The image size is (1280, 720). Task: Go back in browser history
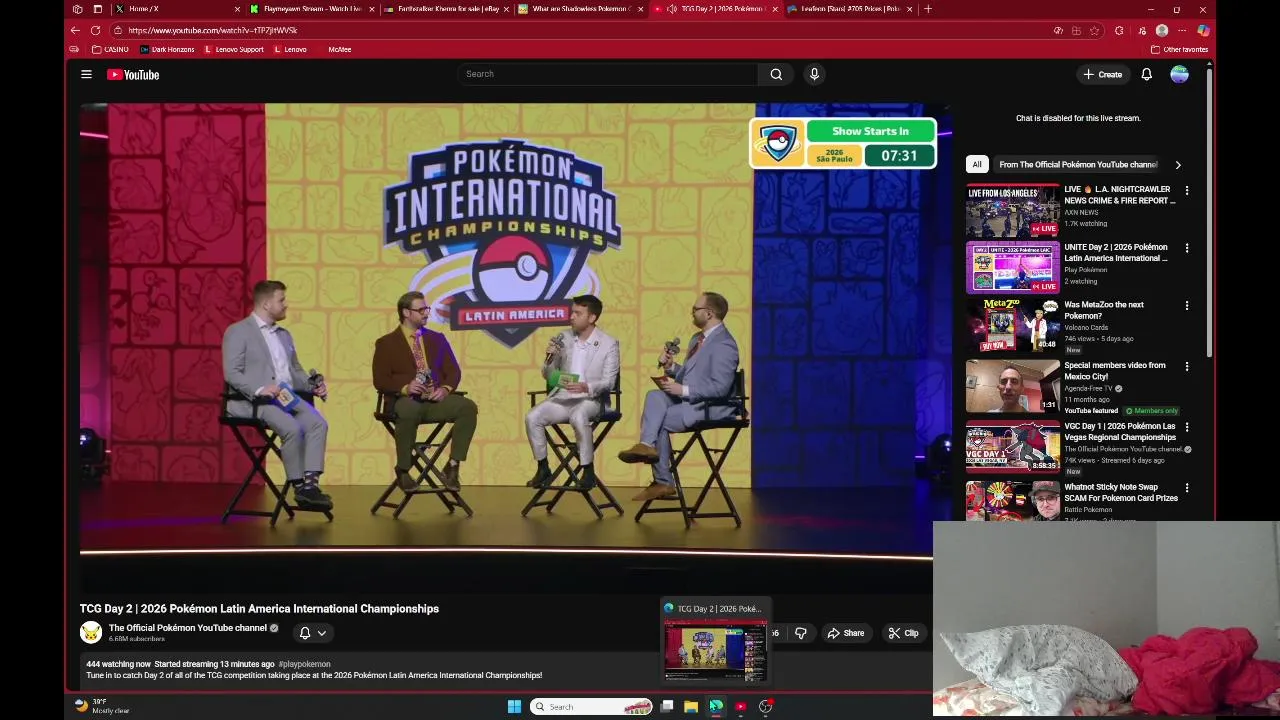coord(75,30)
